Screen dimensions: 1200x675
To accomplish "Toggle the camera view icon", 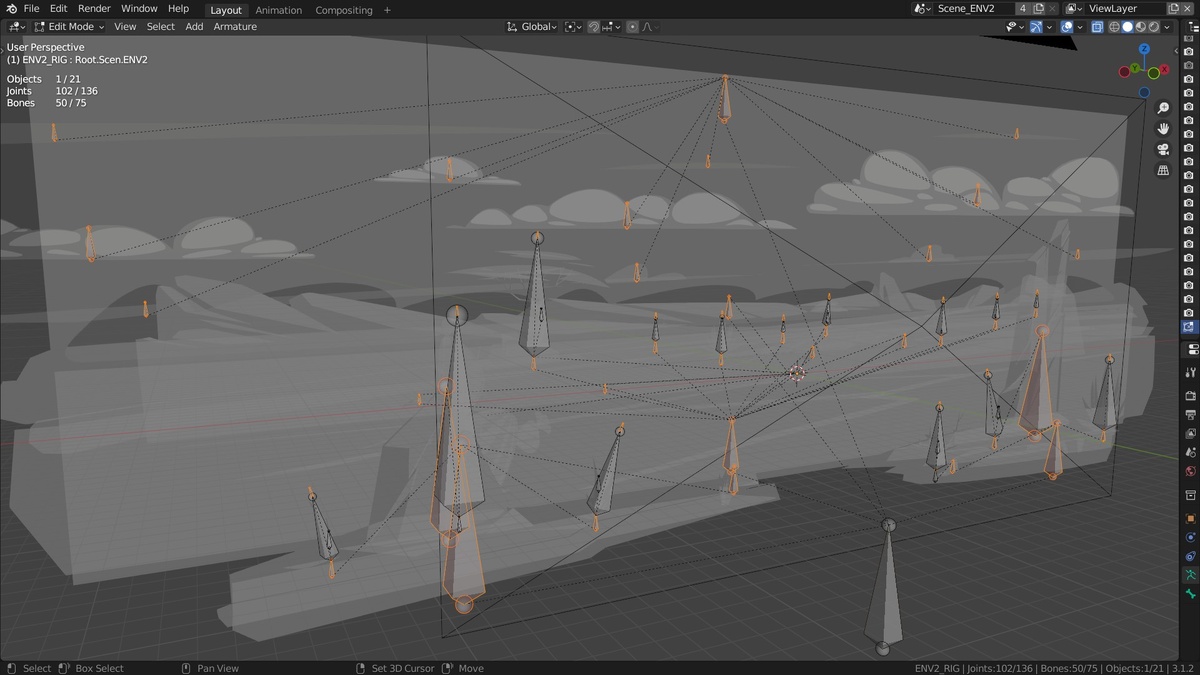I will click(x=1163, y=149).
